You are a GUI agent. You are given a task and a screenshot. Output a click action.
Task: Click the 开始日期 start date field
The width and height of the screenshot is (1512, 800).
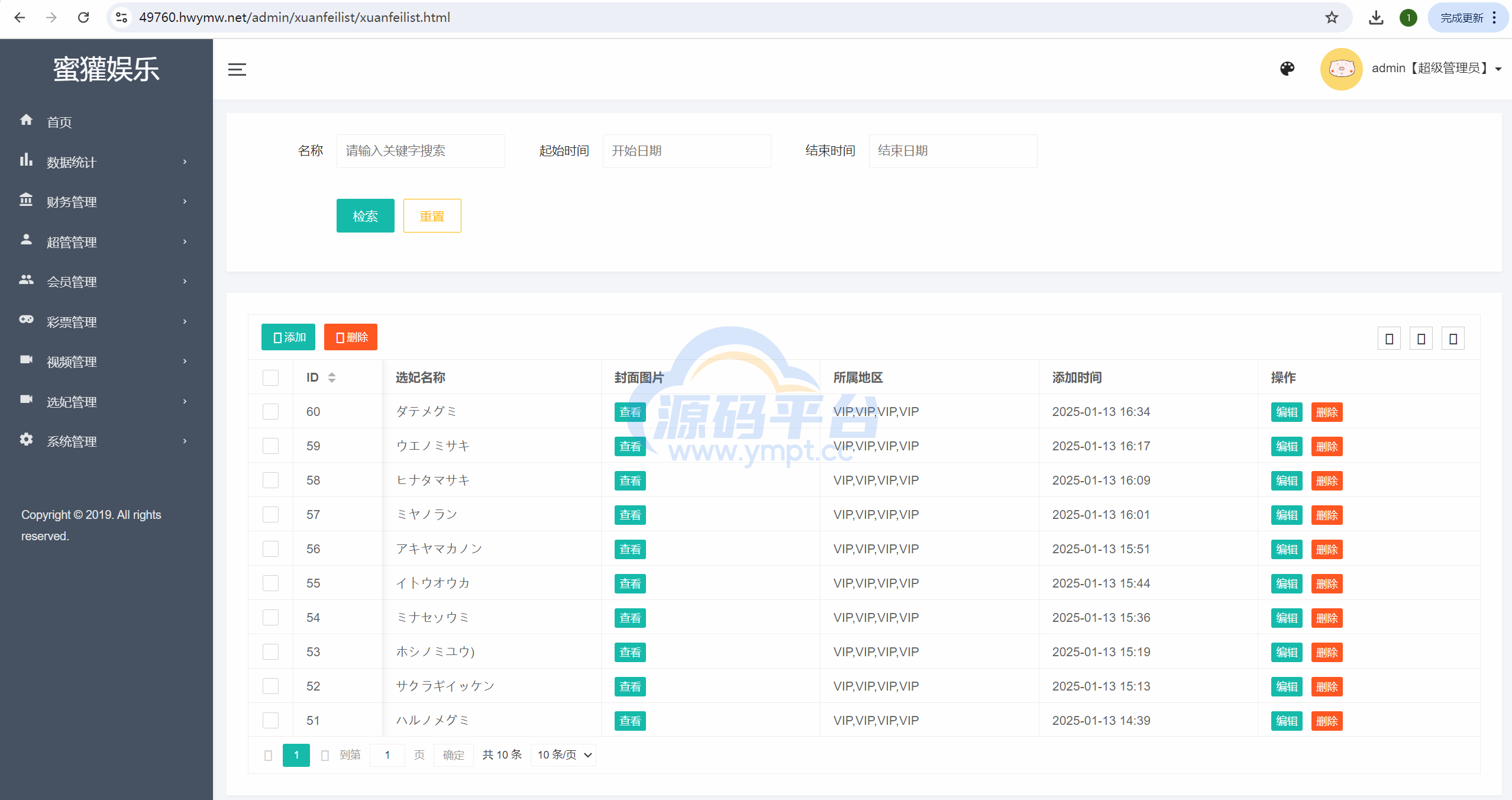[x=687, y=151]
